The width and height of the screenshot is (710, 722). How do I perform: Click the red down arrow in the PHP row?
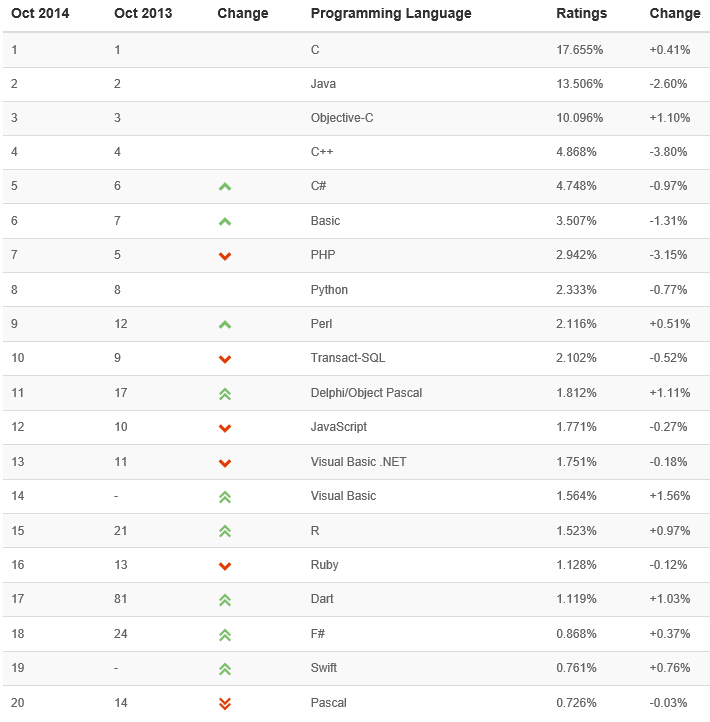tap(225, 256)
